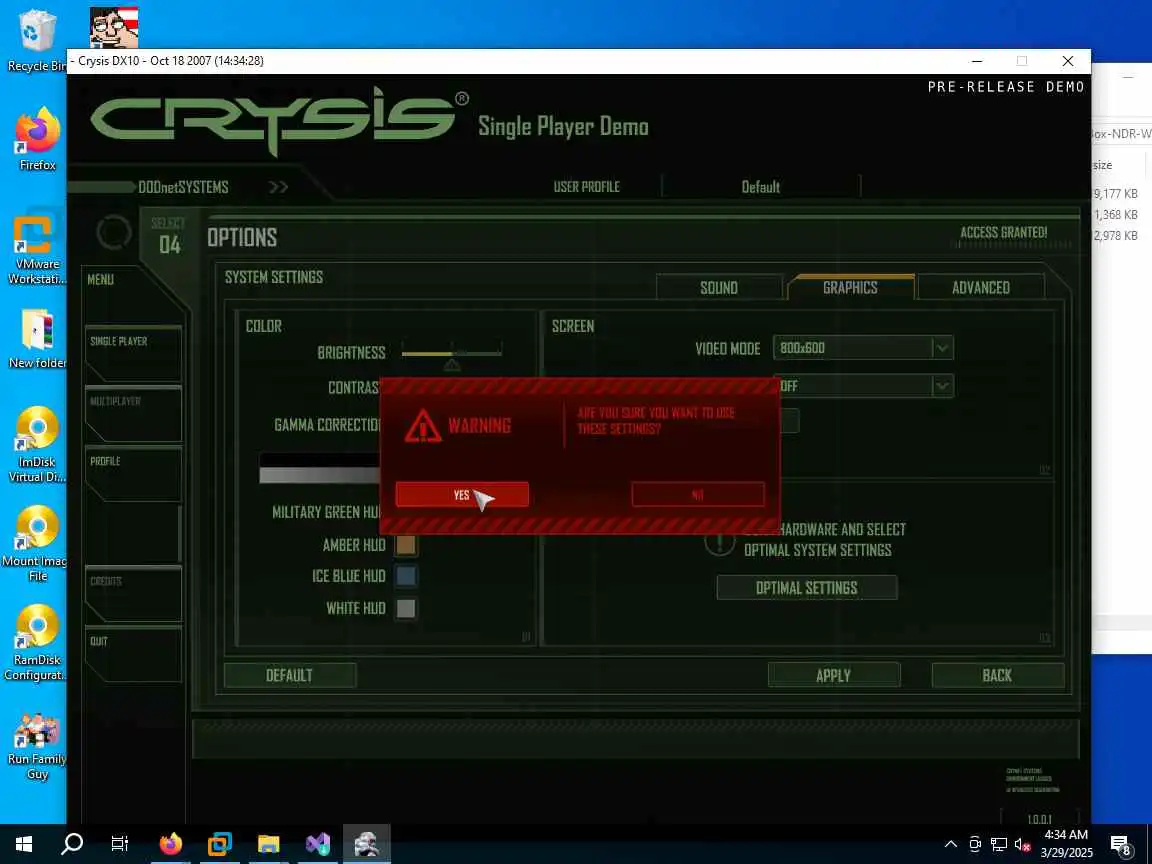The width and height of the screenshot is (1152, 864).
Task: Click the muted volume tray icon
Action: click(1023, 844)
